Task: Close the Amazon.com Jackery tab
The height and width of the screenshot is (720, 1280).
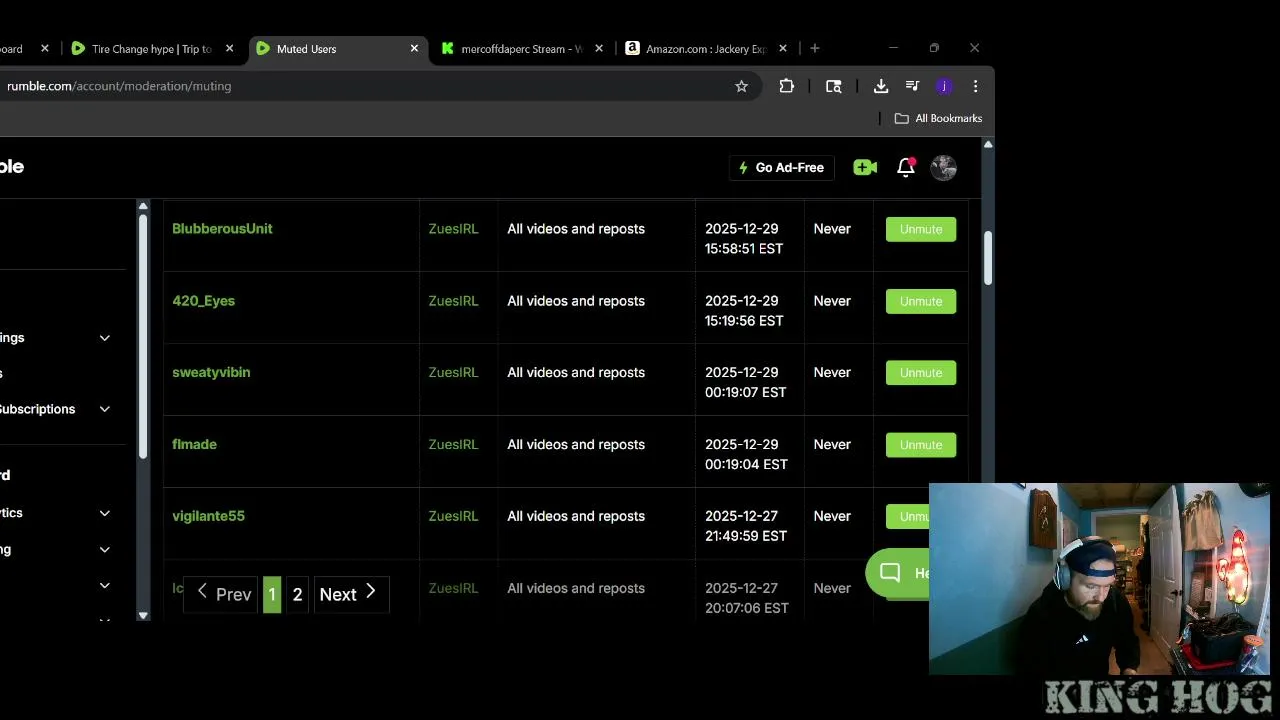Action: (783, 48)
